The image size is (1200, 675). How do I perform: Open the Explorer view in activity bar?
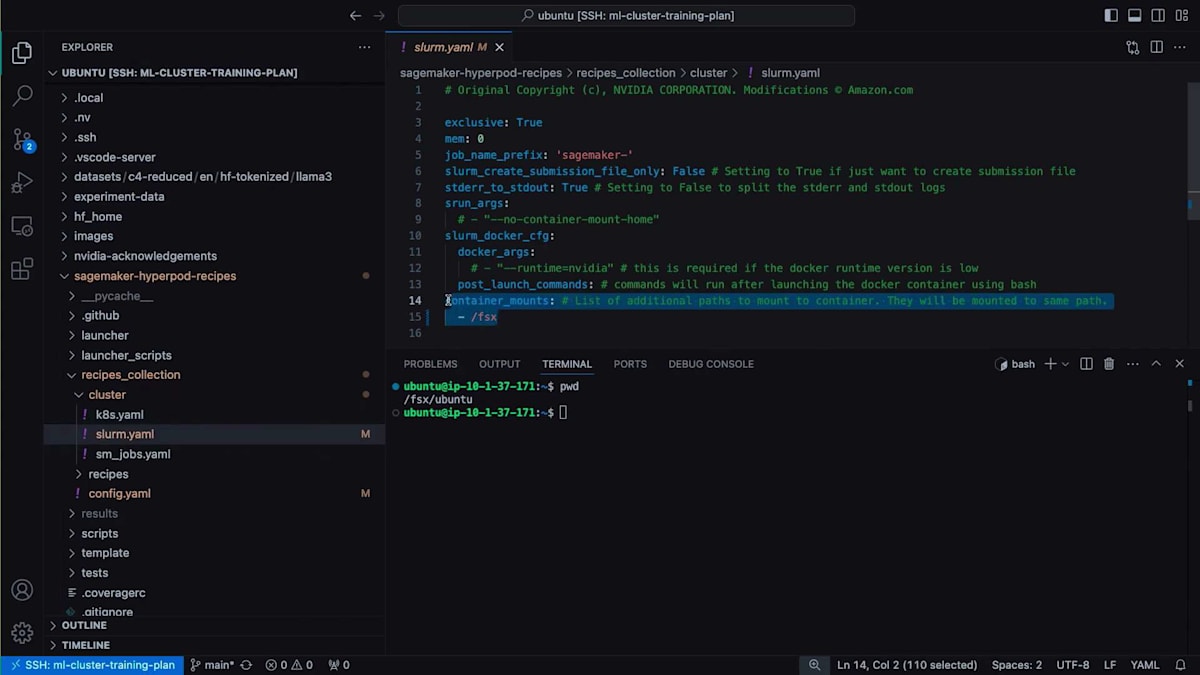pos(22,53)
